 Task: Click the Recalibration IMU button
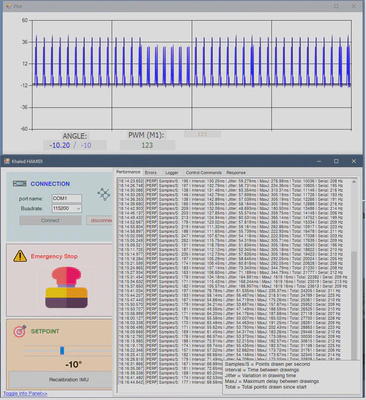[61, 380]
